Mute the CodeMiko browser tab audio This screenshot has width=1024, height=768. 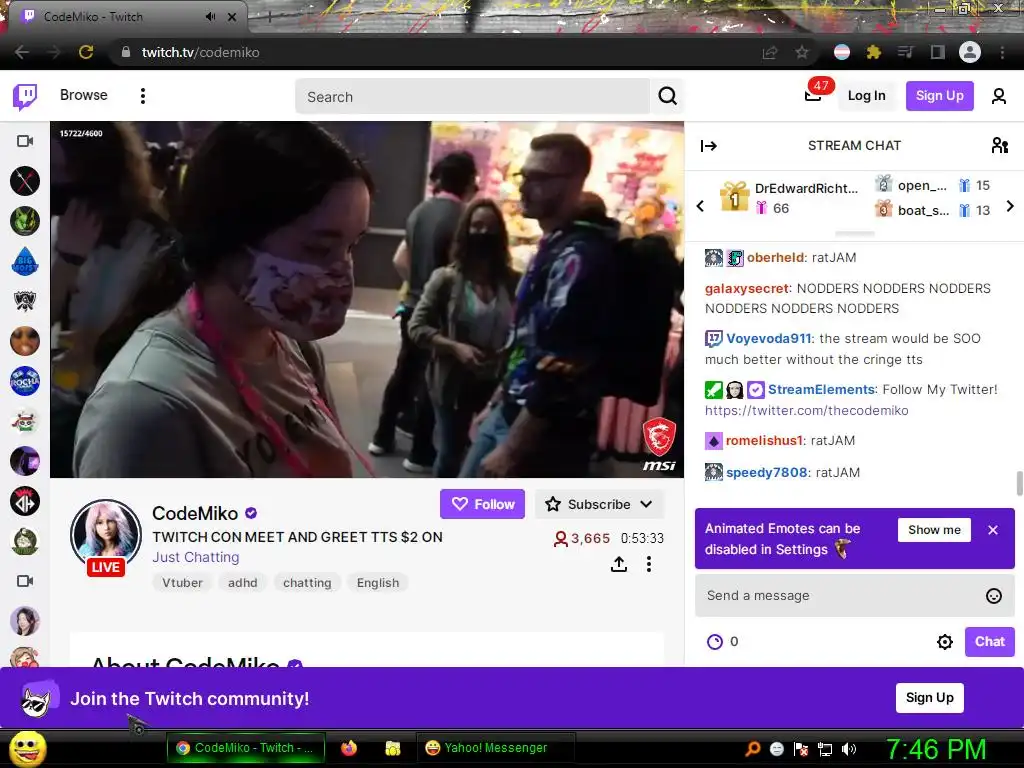pyautogui.click(x=210, y=17)
